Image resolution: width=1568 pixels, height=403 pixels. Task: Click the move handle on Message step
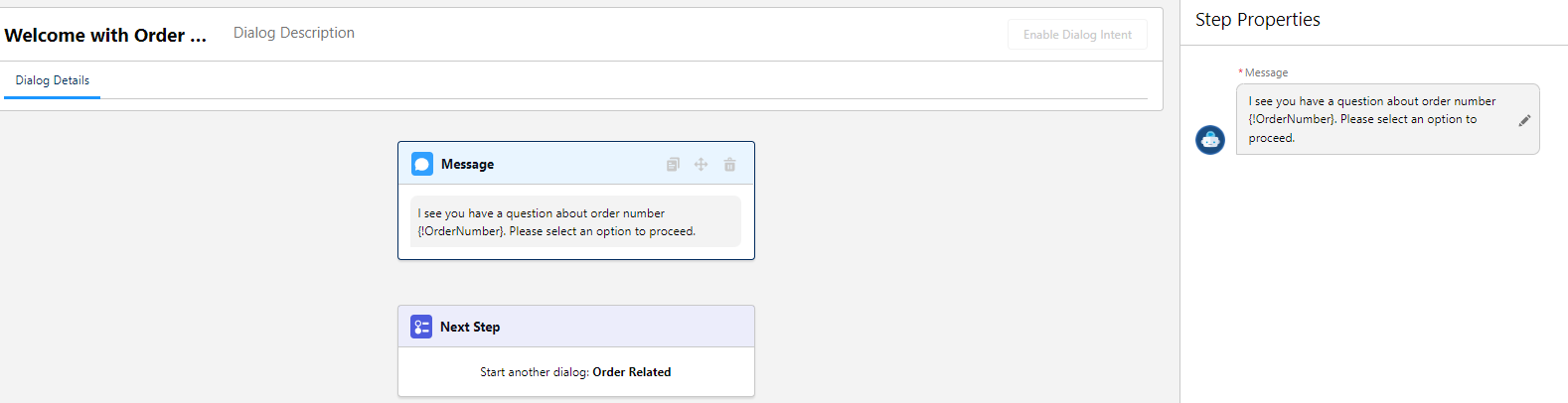701,165
